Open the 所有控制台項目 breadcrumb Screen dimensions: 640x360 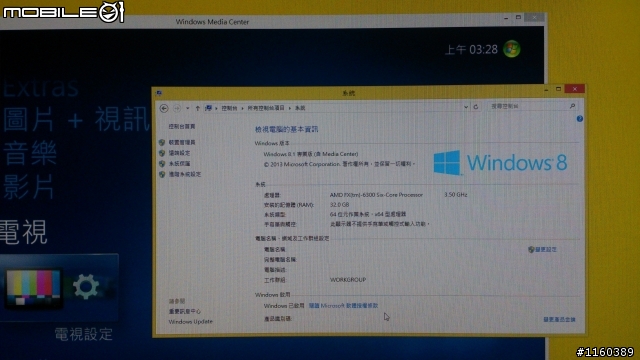tap(266, 108)
